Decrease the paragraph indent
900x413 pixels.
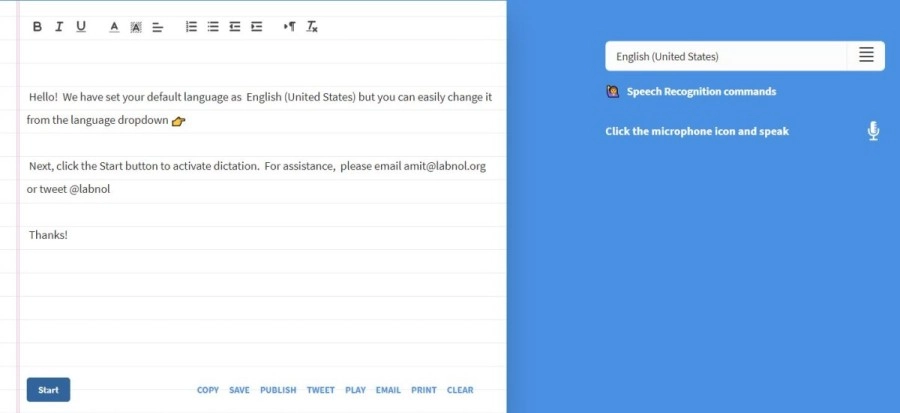click(x=235, y=26)
